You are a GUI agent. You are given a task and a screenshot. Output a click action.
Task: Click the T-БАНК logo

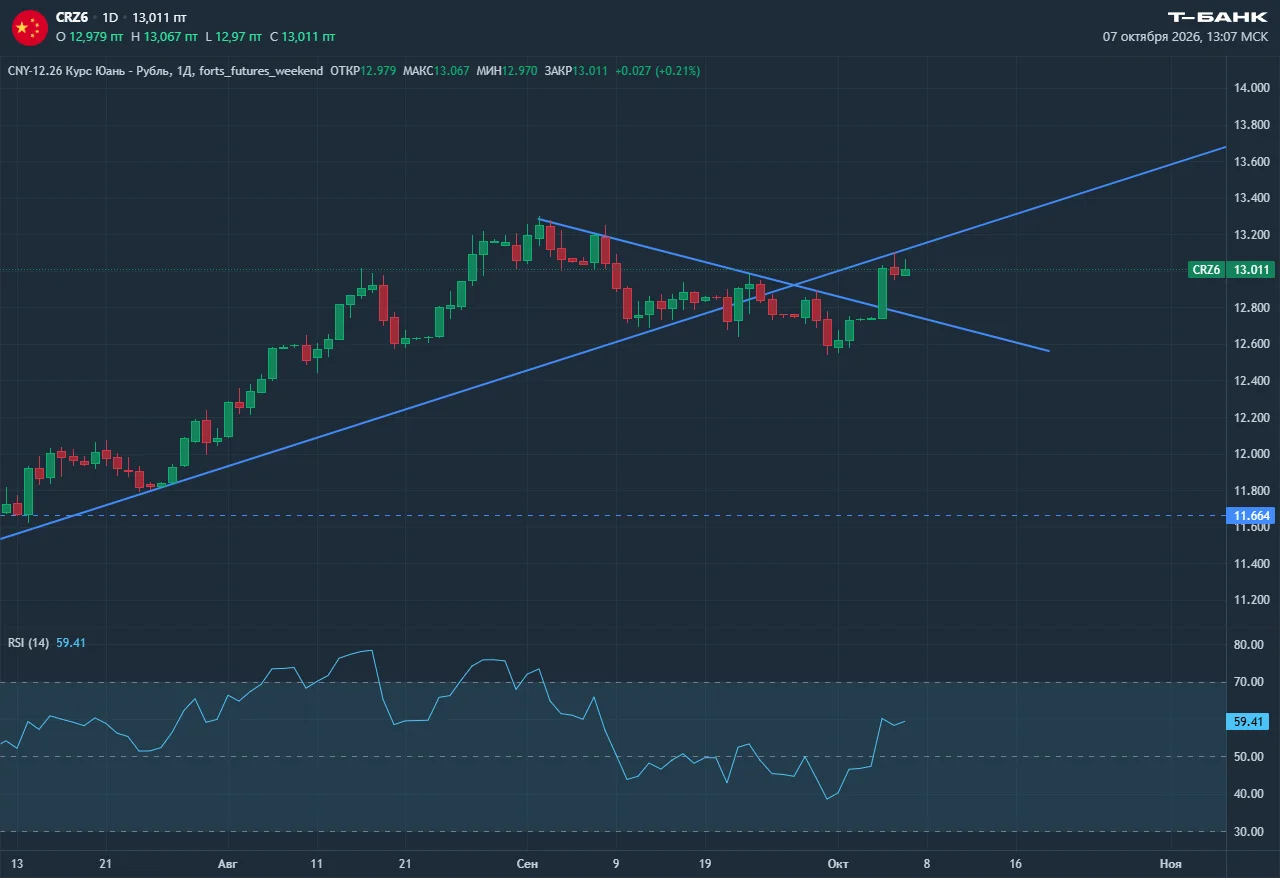(x=1218, y=17)
